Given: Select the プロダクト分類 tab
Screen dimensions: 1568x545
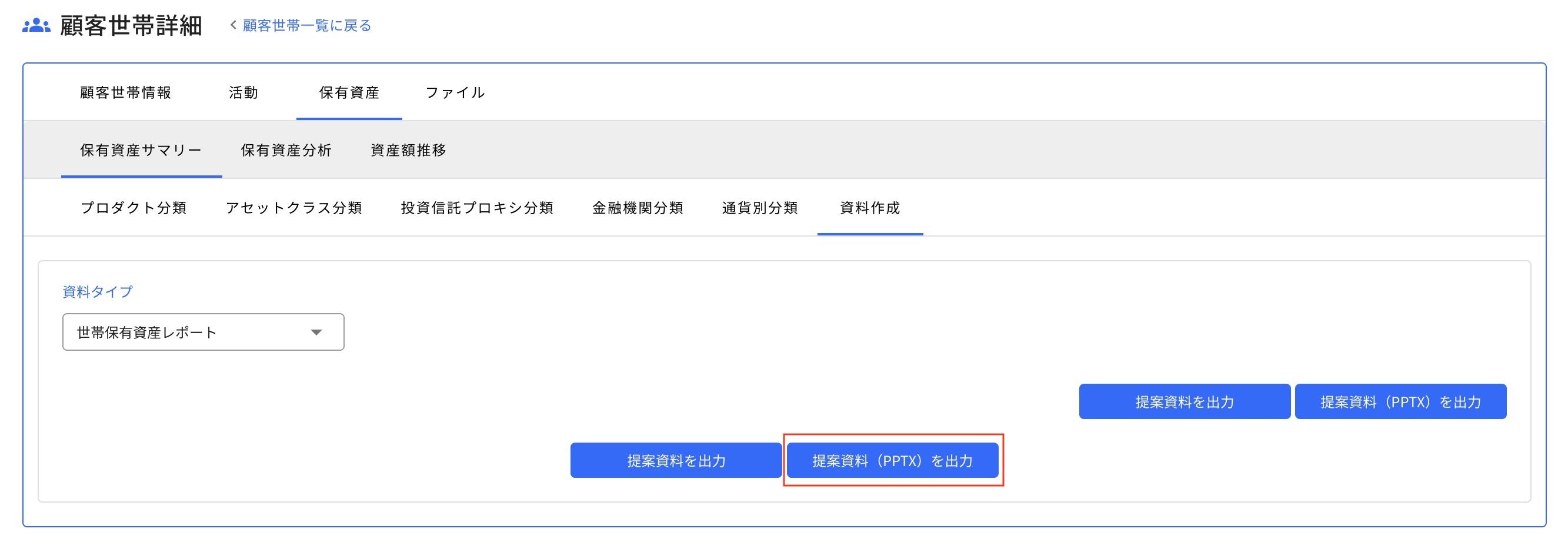Looking at the screenshot, I should click(135, 208).
